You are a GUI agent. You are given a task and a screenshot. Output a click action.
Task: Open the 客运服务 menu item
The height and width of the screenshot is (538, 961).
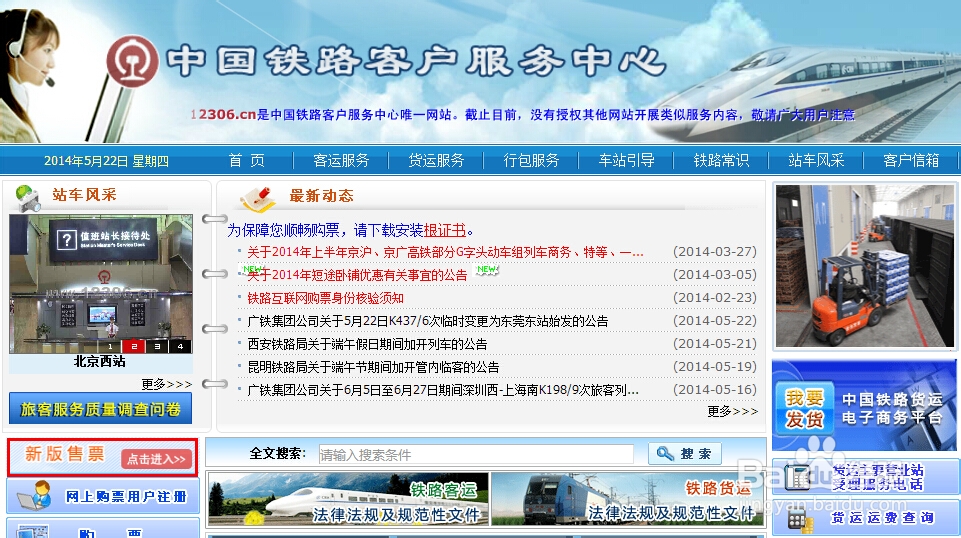coord(341,161)
